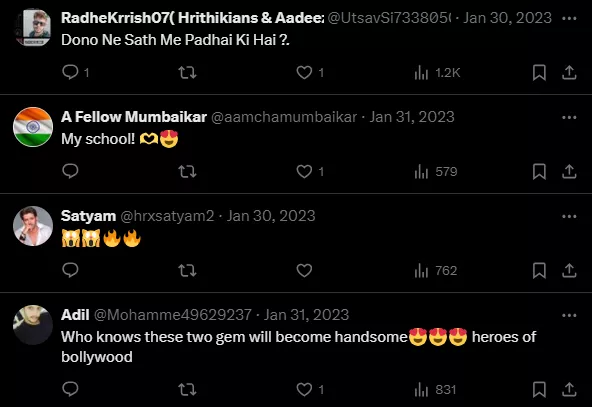View analytics showing 1.2K views

pos(437,72)
